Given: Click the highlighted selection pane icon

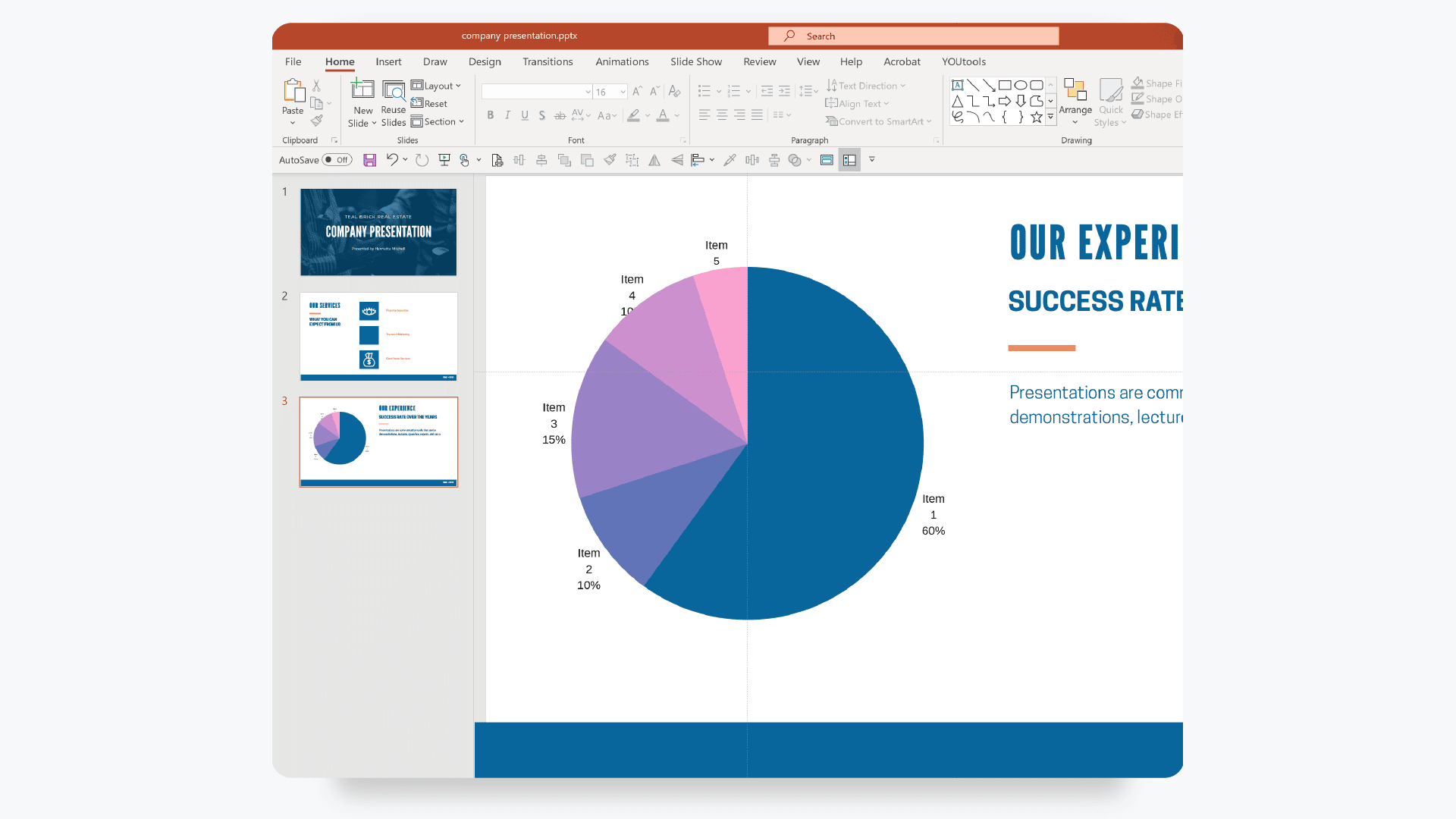Looking at the screenshot, I should [849, 160].
